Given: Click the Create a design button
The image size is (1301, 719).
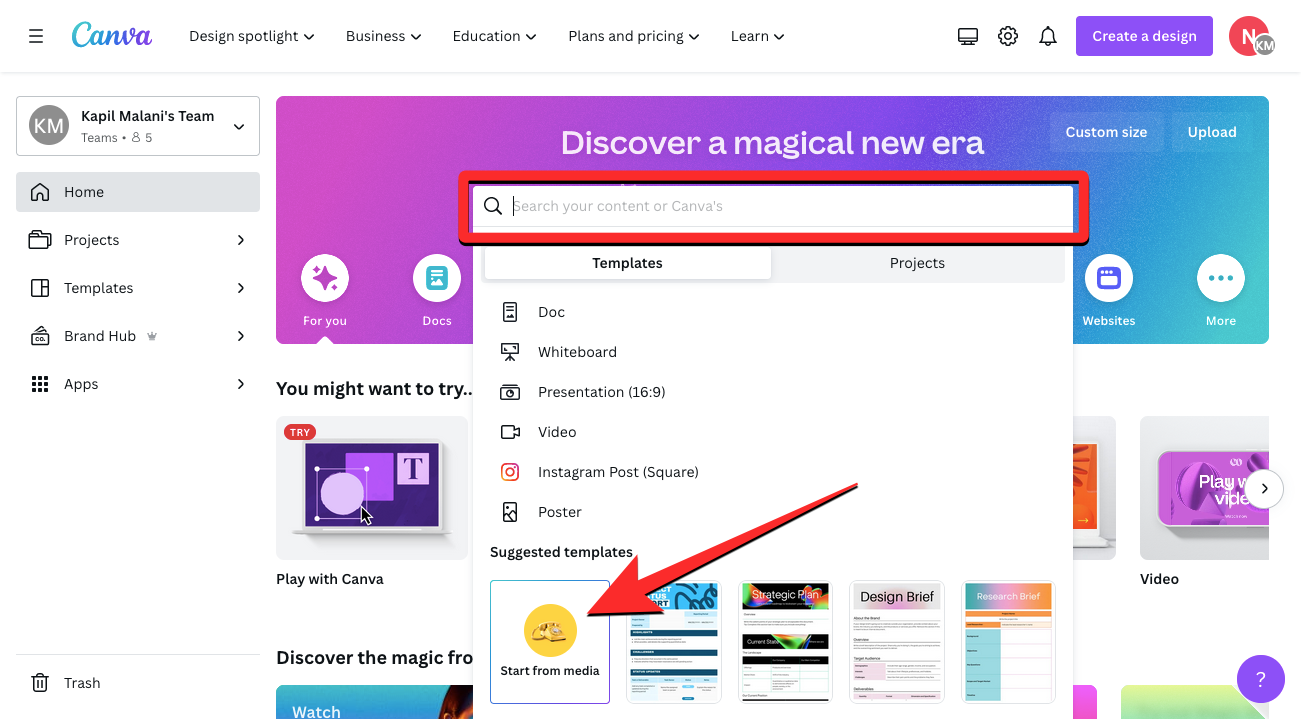Looking at the screenshot, I should pos(1144,36).
